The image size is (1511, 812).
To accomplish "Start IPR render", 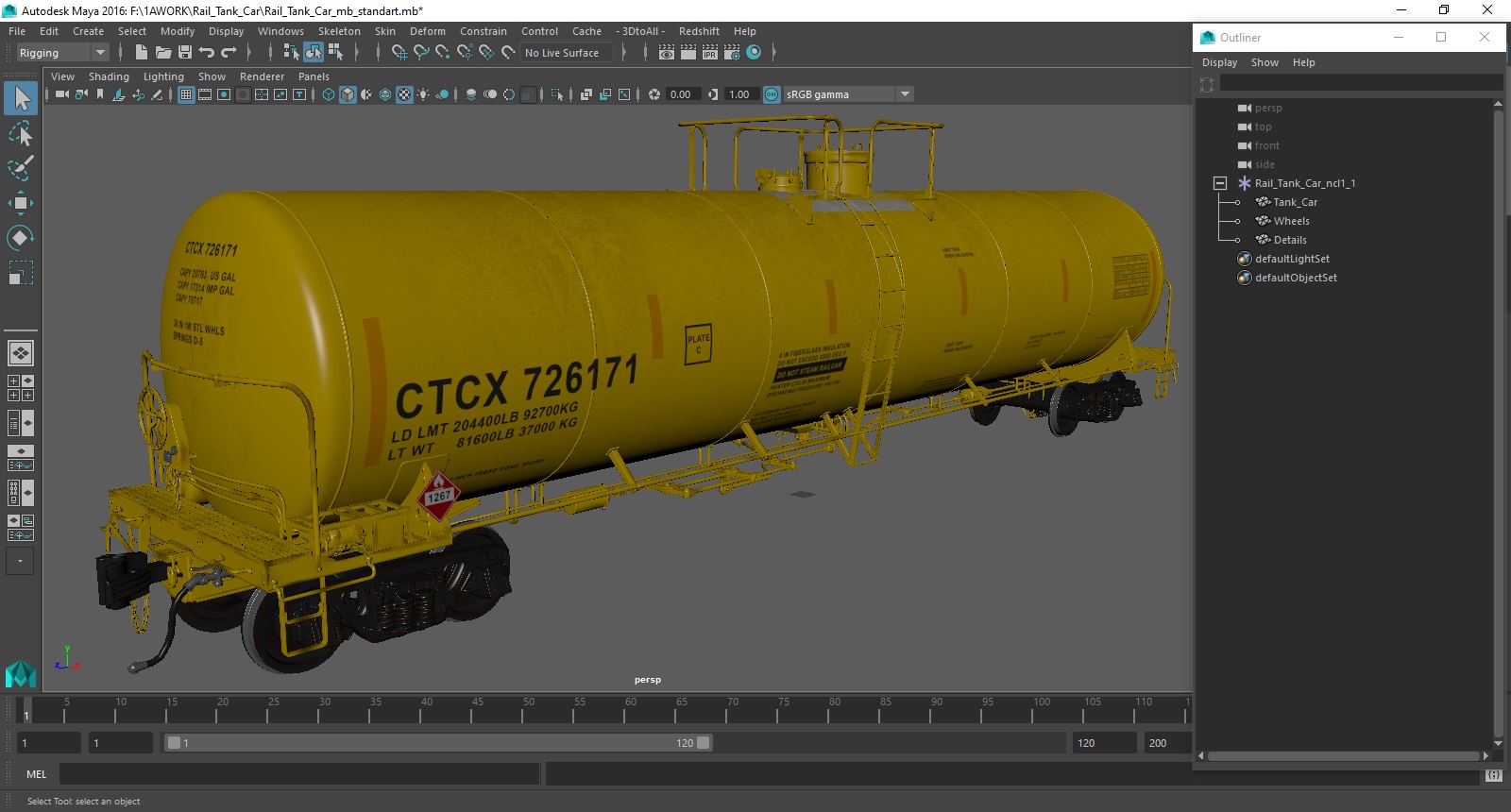I will 710,53.
